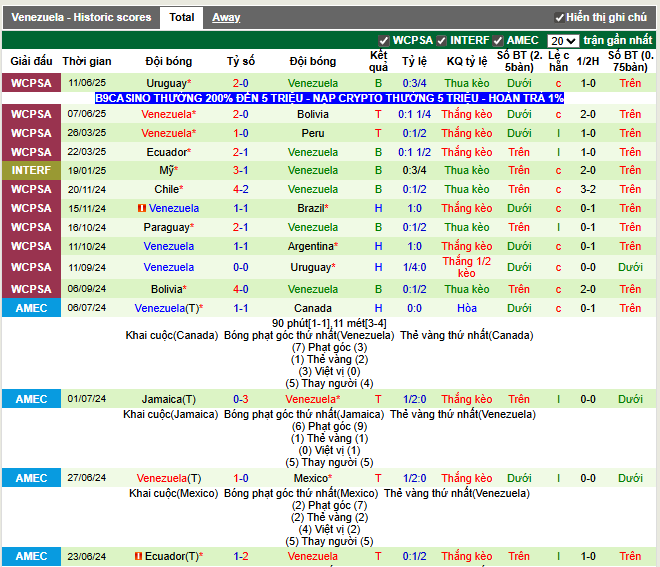Image resolution: width=660 pixels, height=567 pixels.
Task: Click the Khai cuộc(Canada) note
Action: tap(172, 335)
